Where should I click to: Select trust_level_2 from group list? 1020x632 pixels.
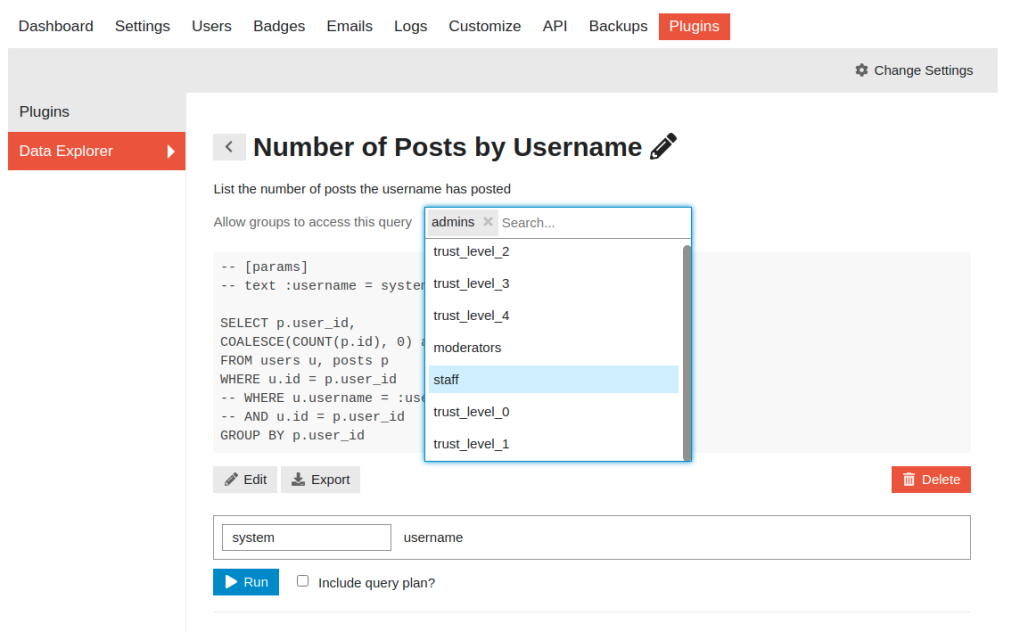pyautogui.click(x=554, y=252)
